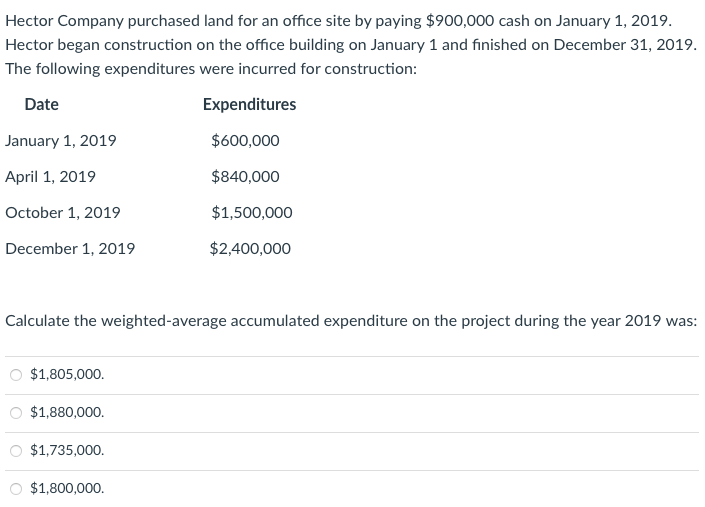The height and width of the screenshot is (507, 705).
Task: Click the October 1, 2019 date cell
Action: (x=63, y=213)
